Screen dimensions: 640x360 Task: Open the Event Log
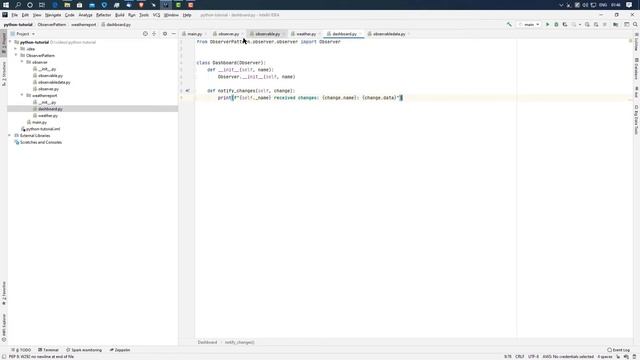(618, 350)
